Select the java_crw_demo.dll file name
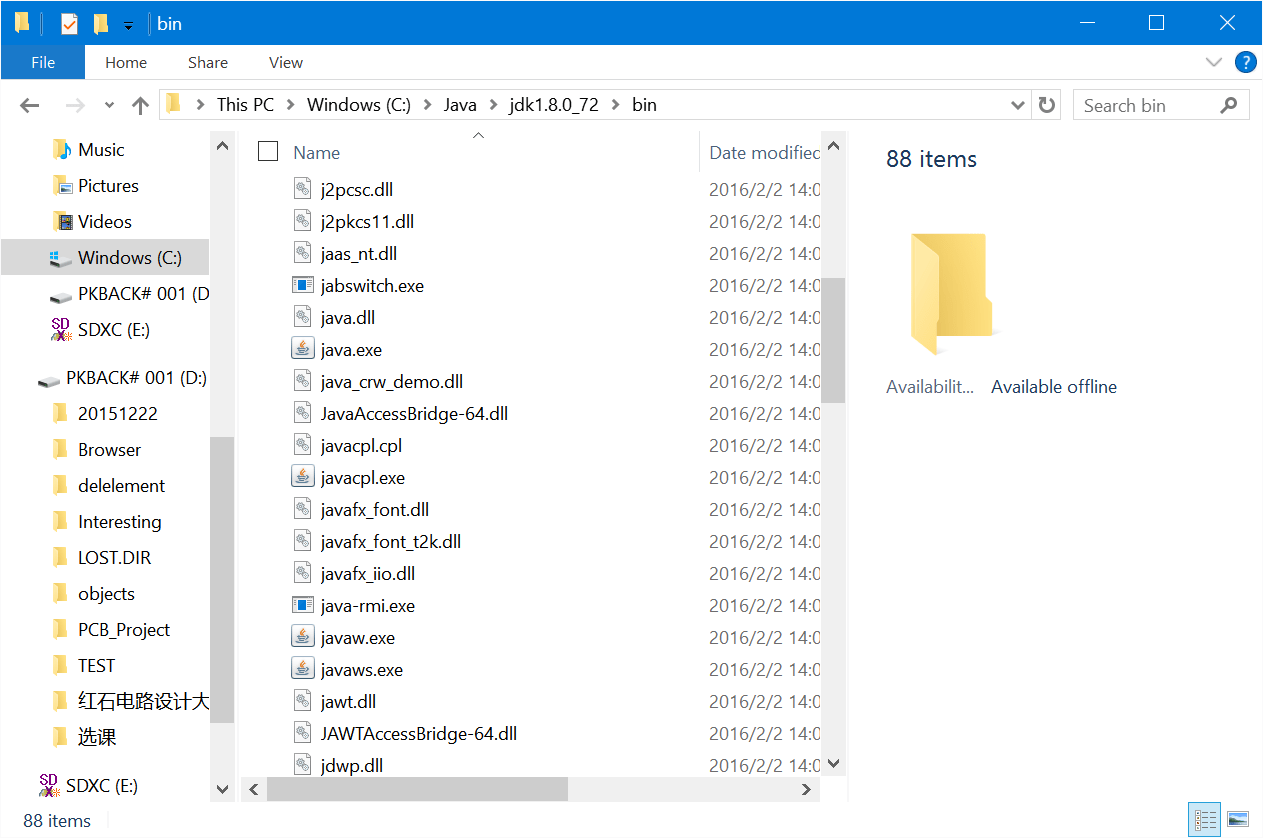 point(392,381)
